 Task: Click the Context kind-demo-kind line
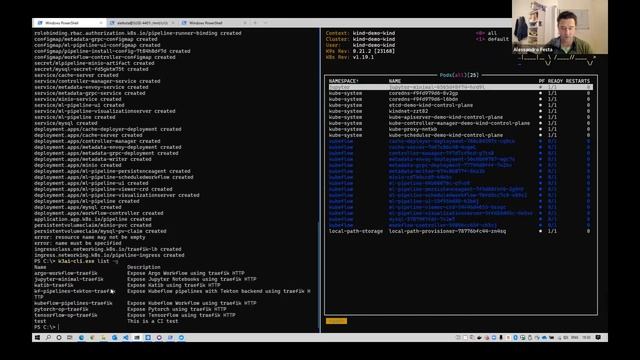pos(360,33)
